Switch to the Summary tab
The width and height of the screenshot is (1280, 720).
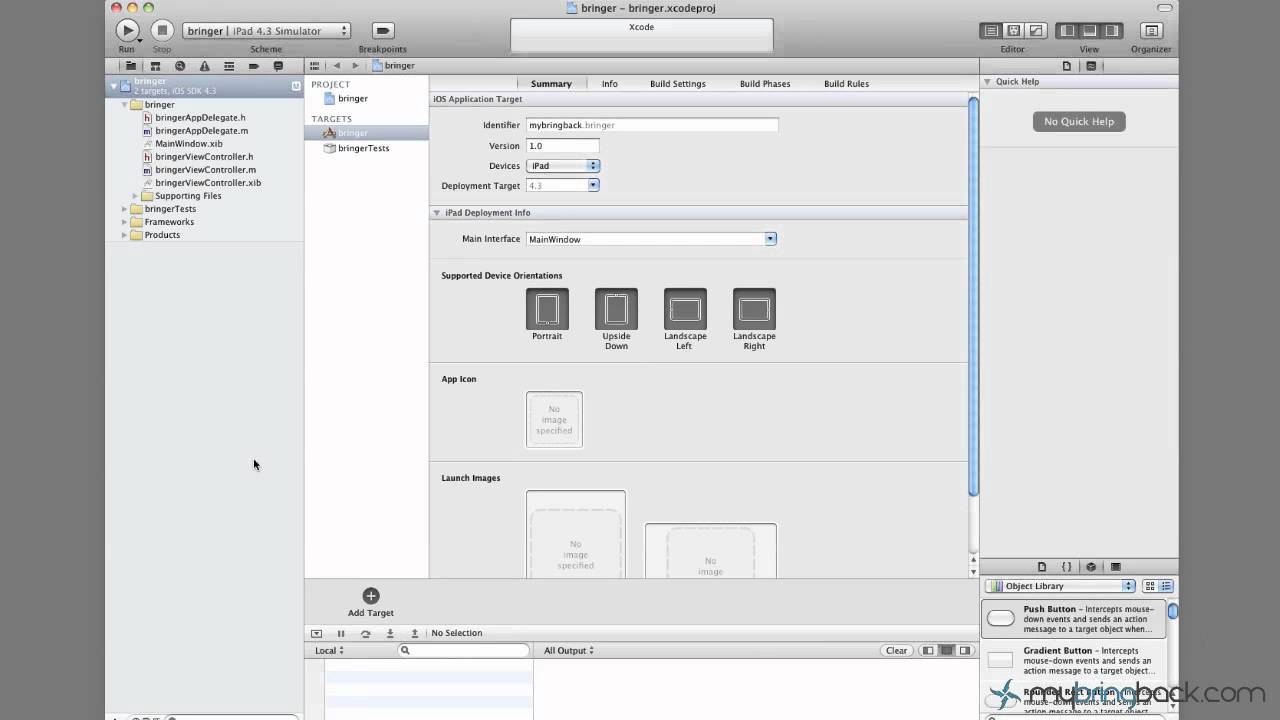[x=551, y=84]
